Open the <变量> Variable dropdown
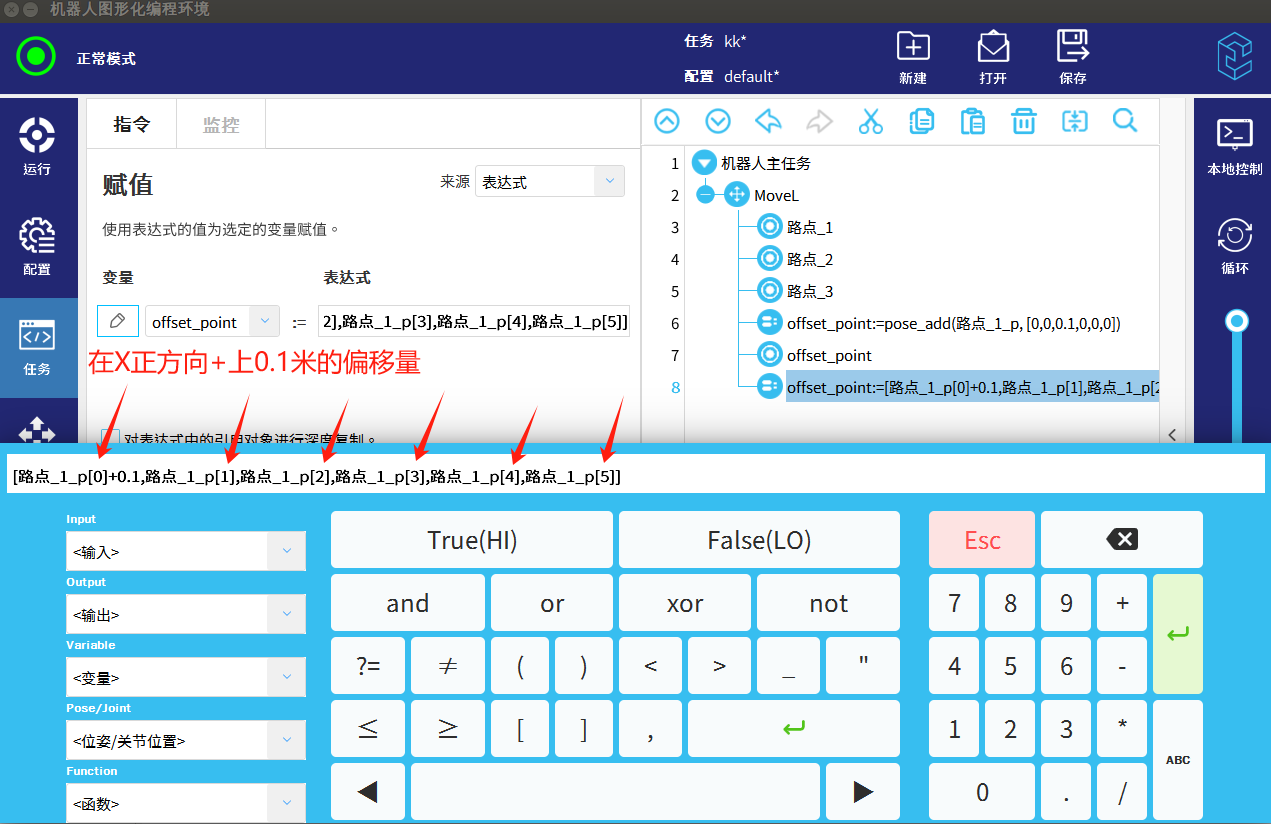 pos(186,677)
